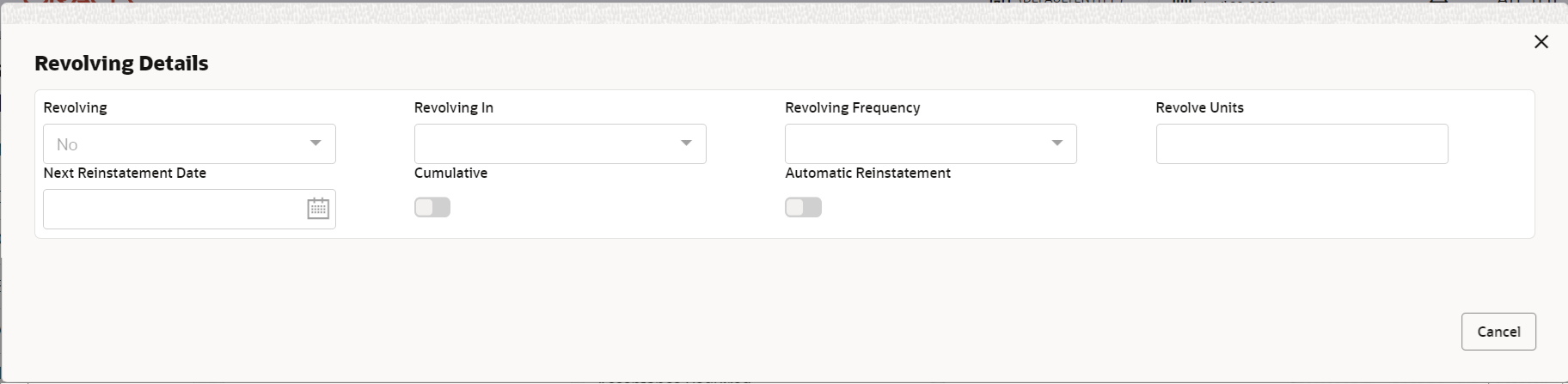Toggle the Cumulative switch

click(x=432, y=207)
